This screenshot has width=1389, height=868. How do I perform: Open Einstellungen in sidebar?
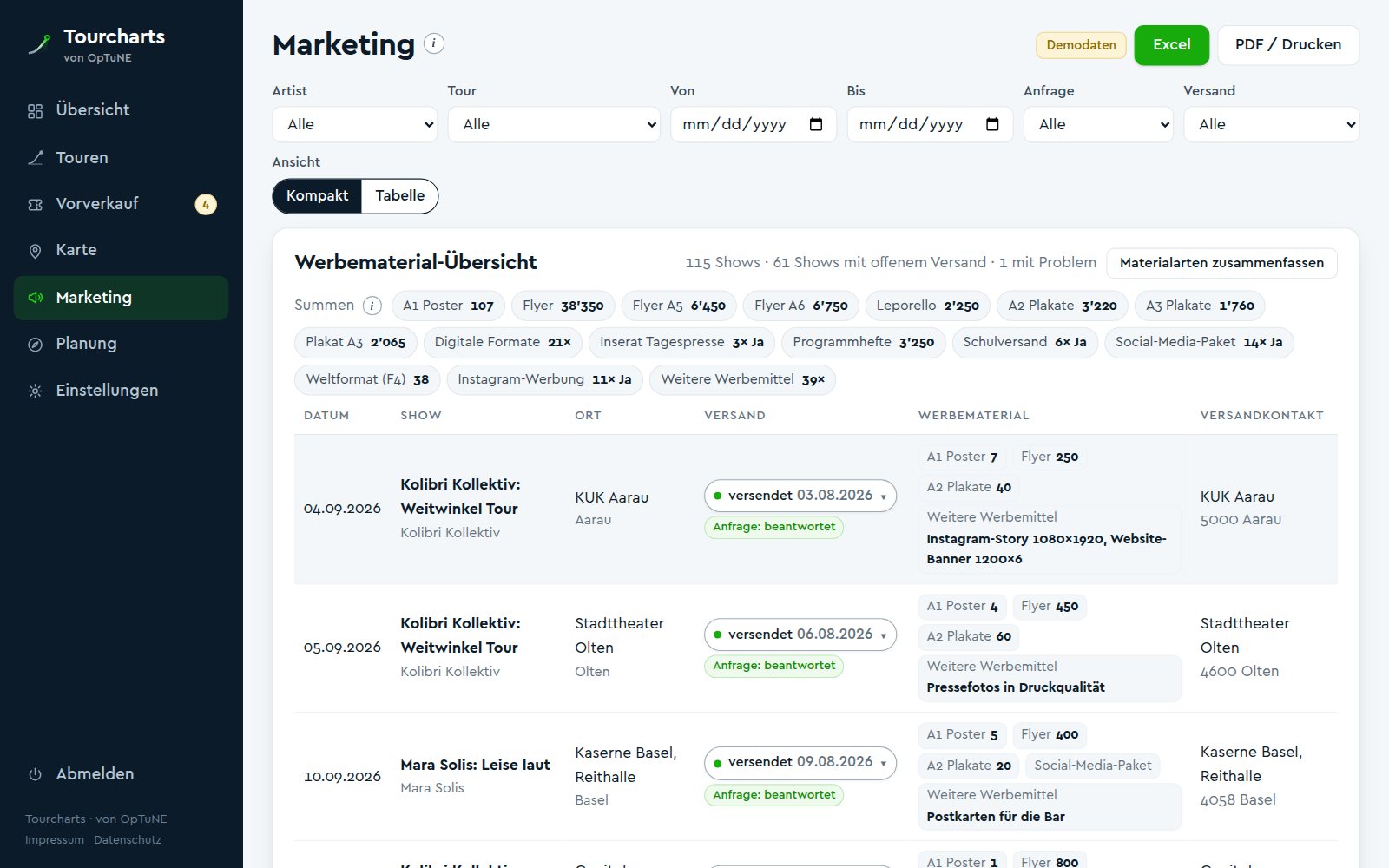tap(121, 391)
